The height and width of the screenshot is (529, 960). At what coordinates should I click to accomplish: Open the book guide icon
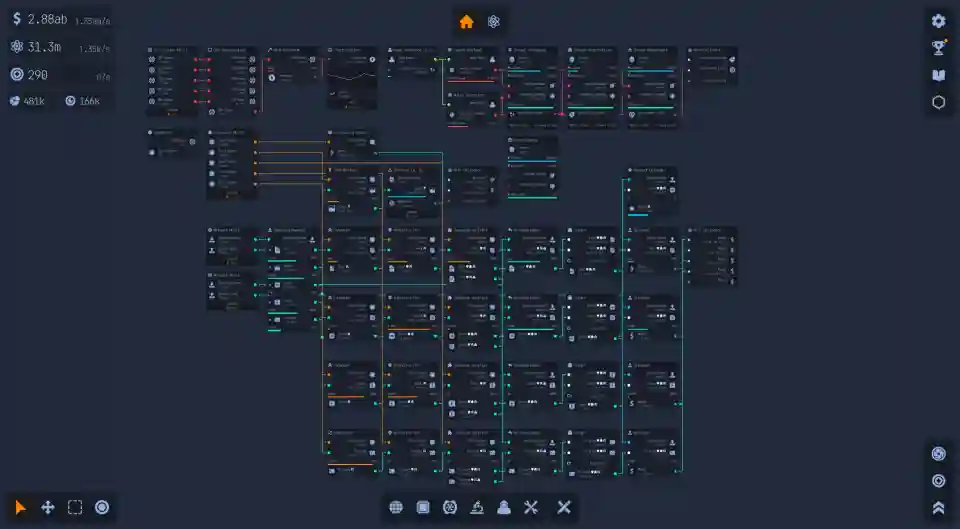[x=939, y=75]
